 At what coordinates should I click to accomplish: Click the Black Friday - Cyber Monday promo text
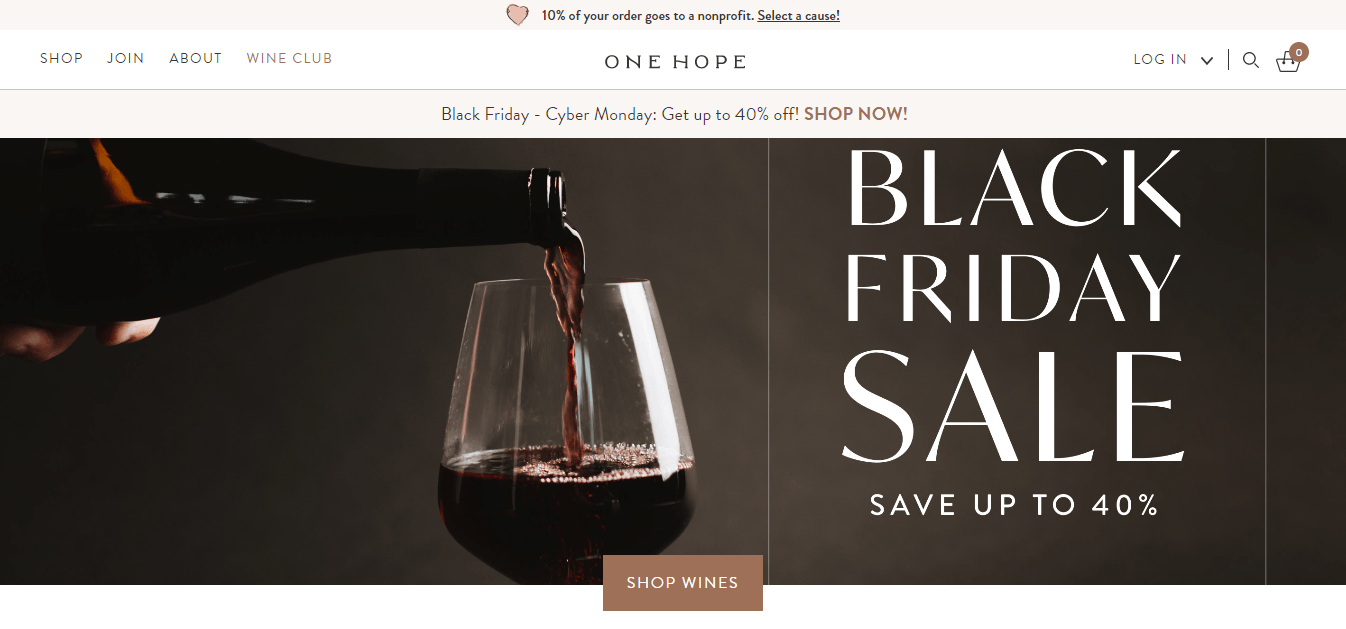pyautogui.click(x=620, y=114)
